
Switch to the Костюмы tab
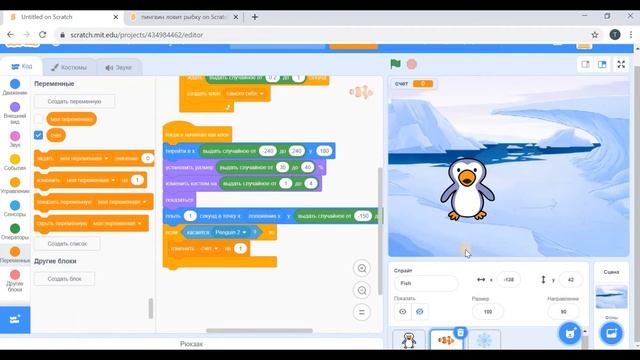[69, 67]
